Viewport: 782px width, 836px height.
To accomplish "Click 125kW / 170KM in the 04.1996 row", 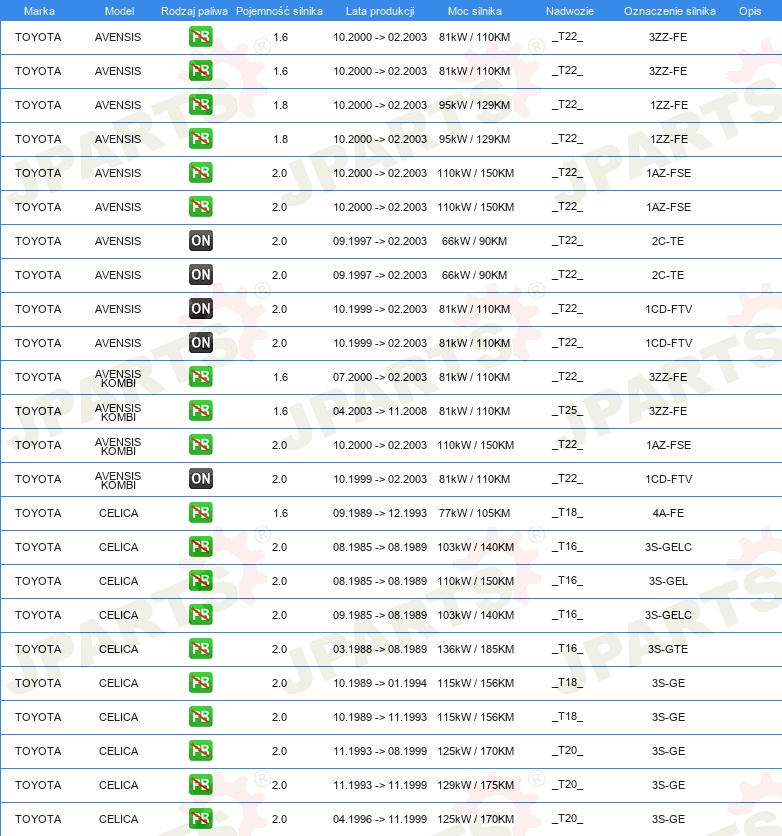I will tap(475, 819).
